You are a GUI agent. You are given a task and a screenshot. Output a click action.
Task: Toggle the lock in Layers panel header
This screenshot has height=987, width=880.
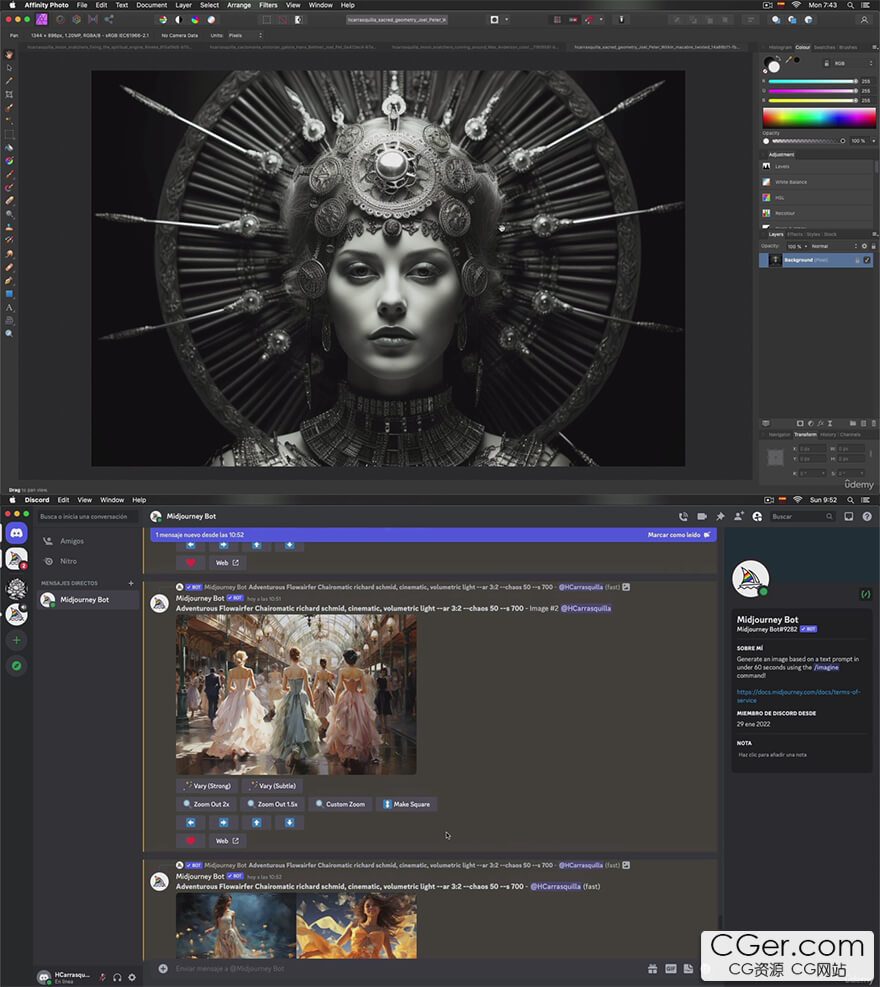coord(874,246)
